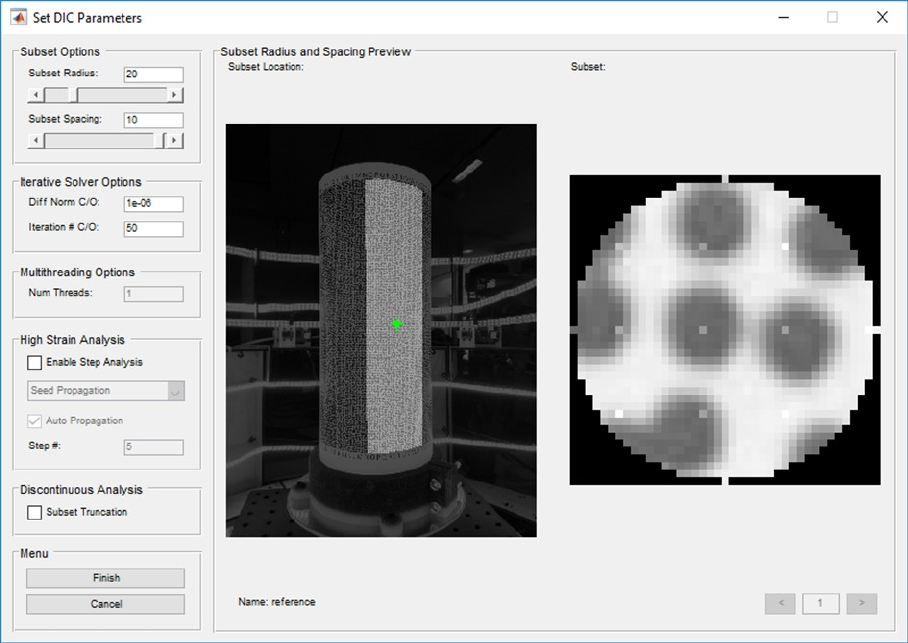Click the green subset marker on the cylinder
Screen dimensions: 908x643
[397, 323]
